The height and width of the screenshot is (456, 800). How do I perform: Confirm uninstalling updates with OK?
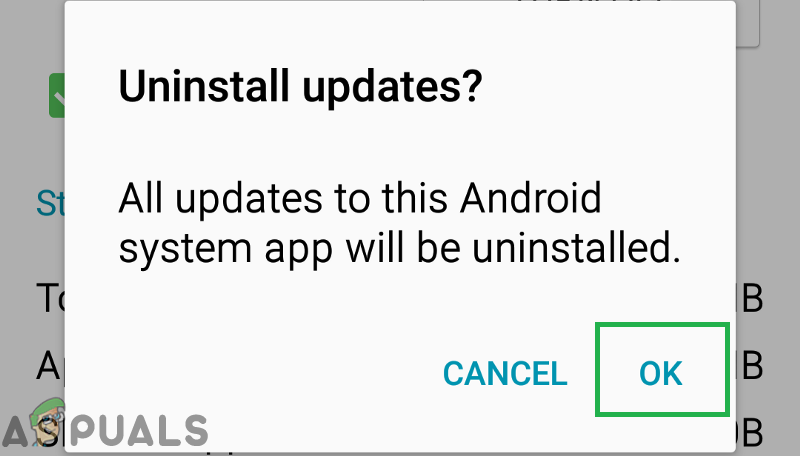tap(661, 373)
